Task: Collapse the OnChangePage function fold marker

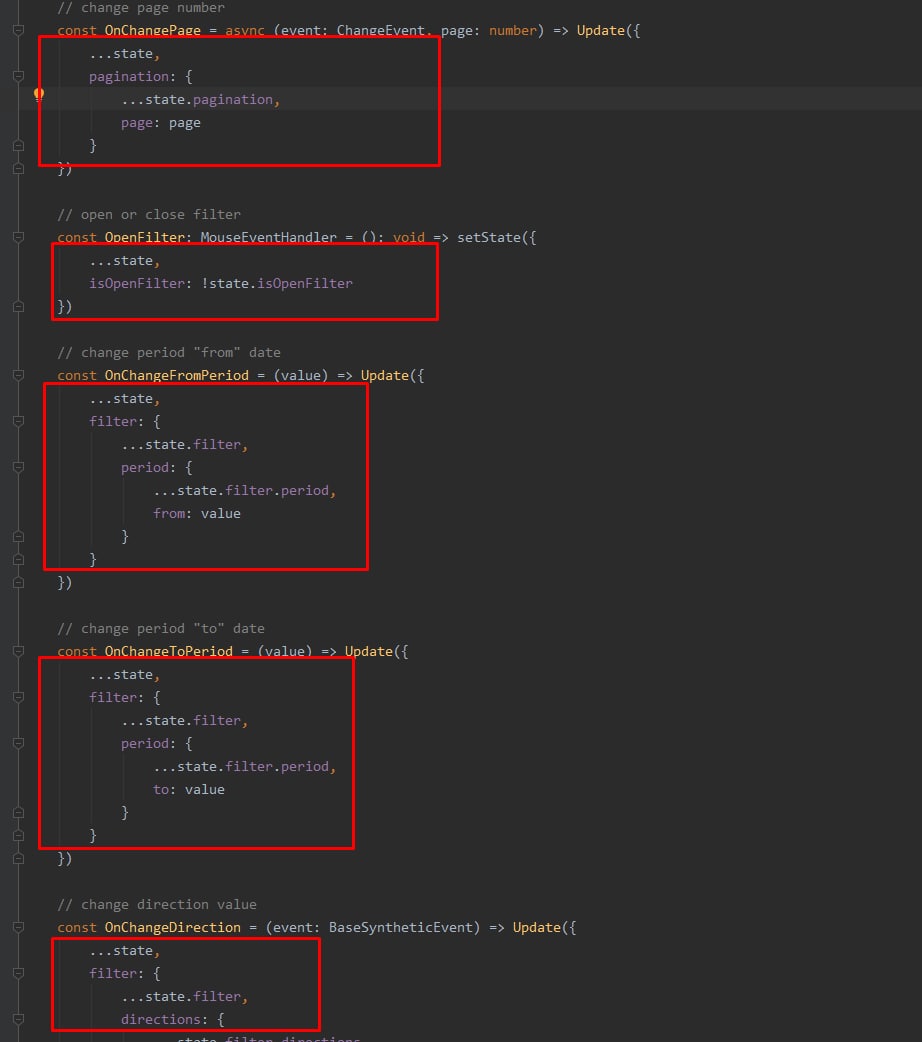Action: coord(18,31)
